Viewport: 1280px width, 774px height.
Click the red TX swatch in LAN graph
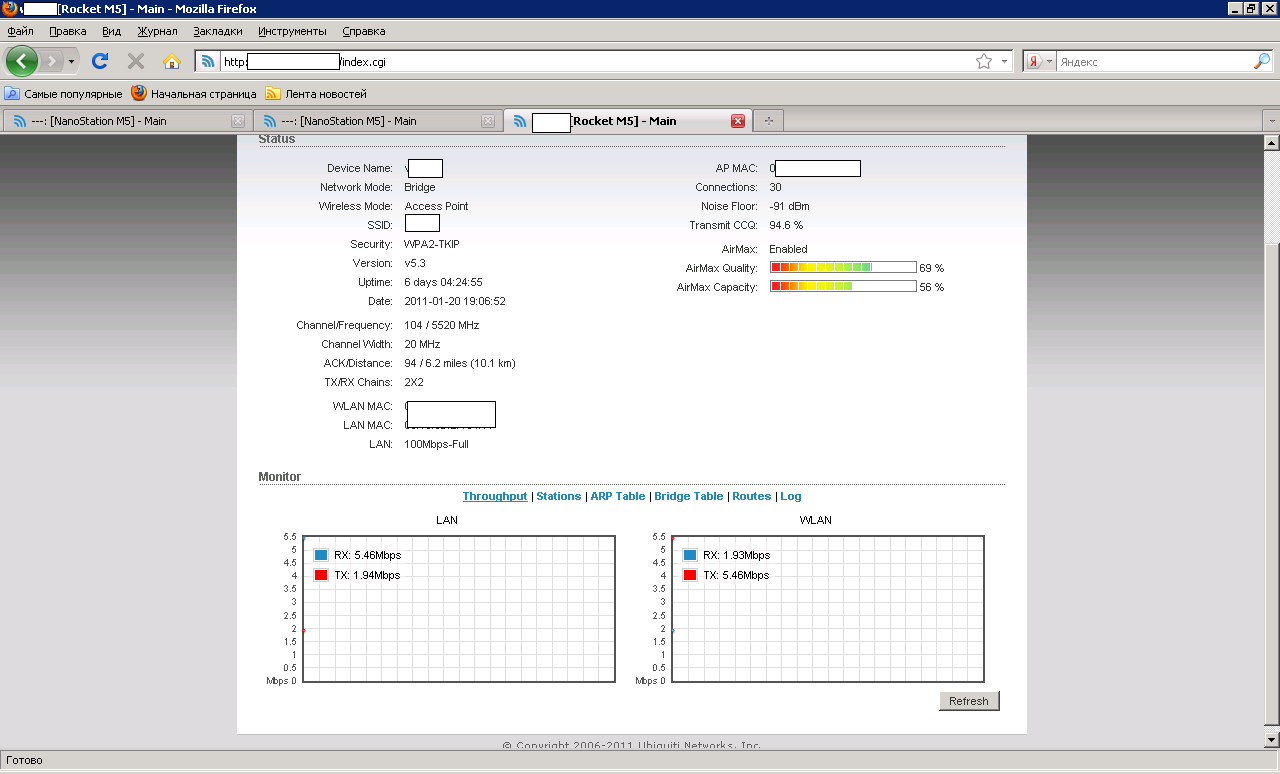click(321, 575)
